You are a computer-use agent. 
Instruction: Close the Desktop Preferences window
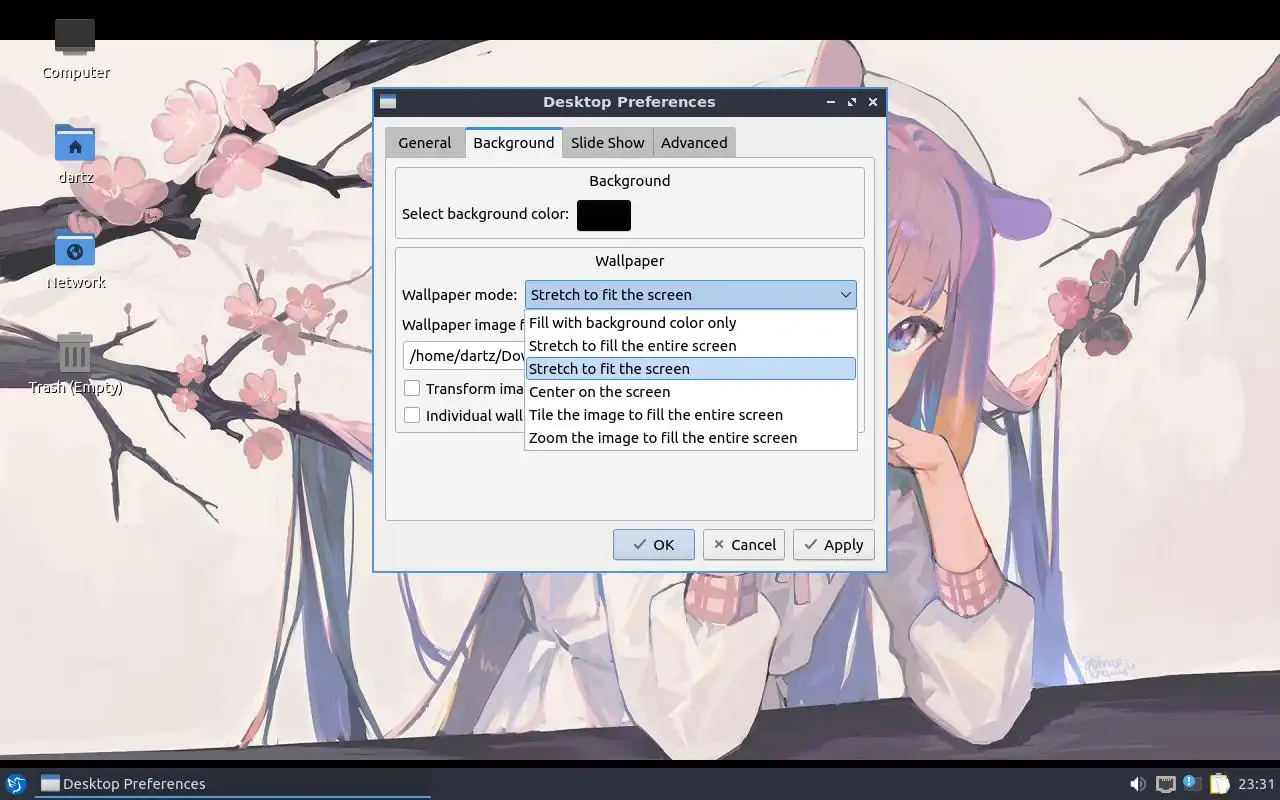[x=873, y=102]
